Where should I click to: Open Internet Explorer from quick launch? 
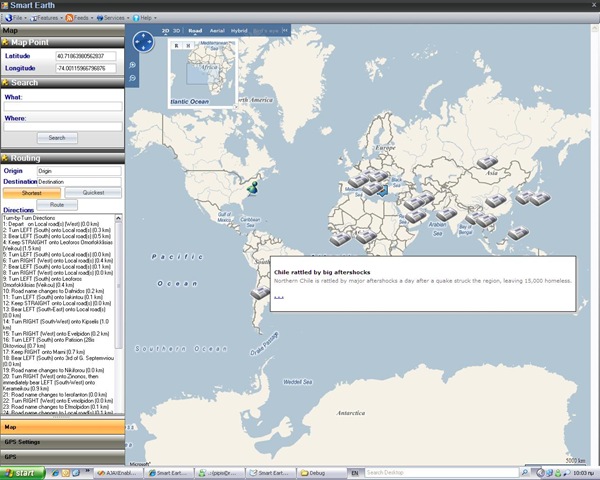tap(55, 473)
